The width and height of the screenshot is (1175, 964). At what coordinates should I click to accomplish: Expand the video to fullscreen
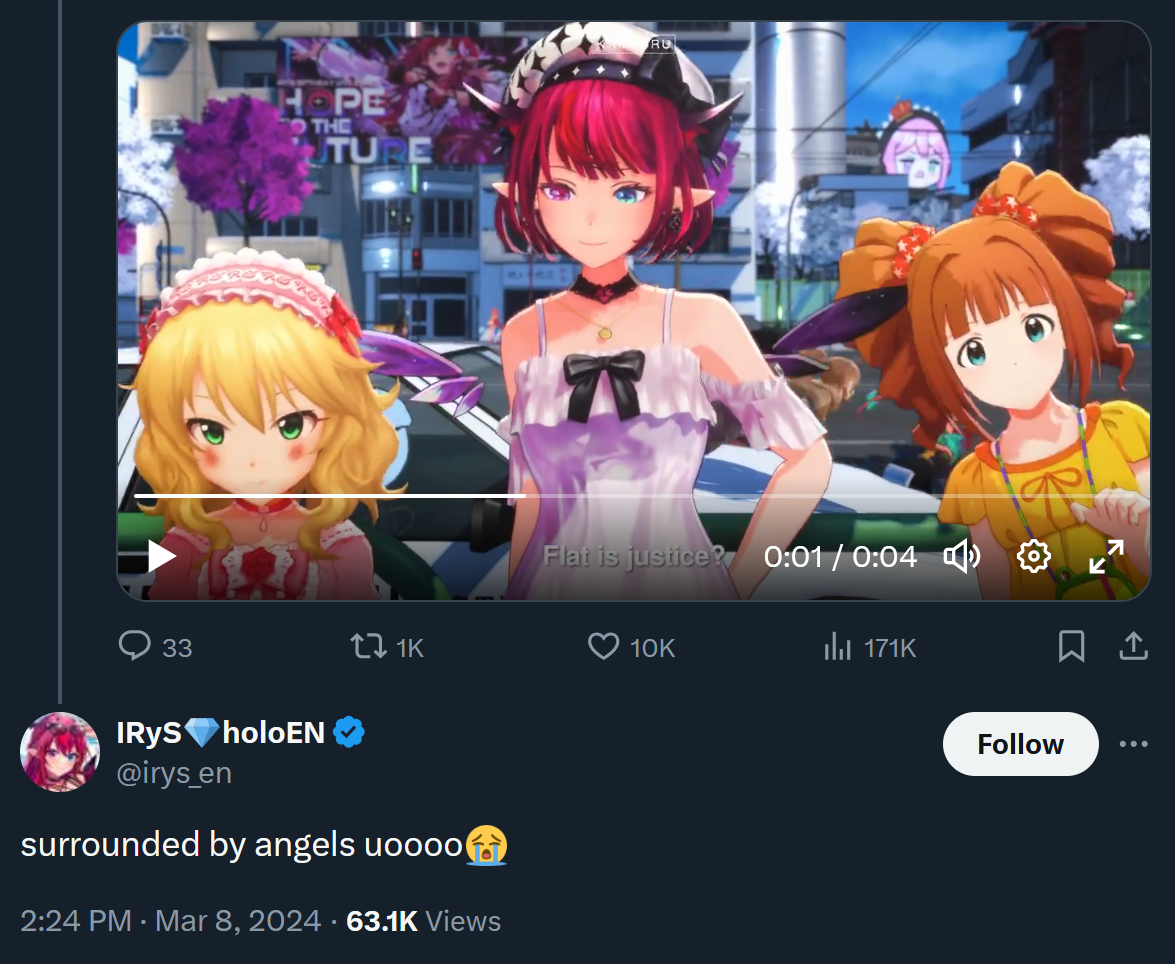coord(1106,556)
